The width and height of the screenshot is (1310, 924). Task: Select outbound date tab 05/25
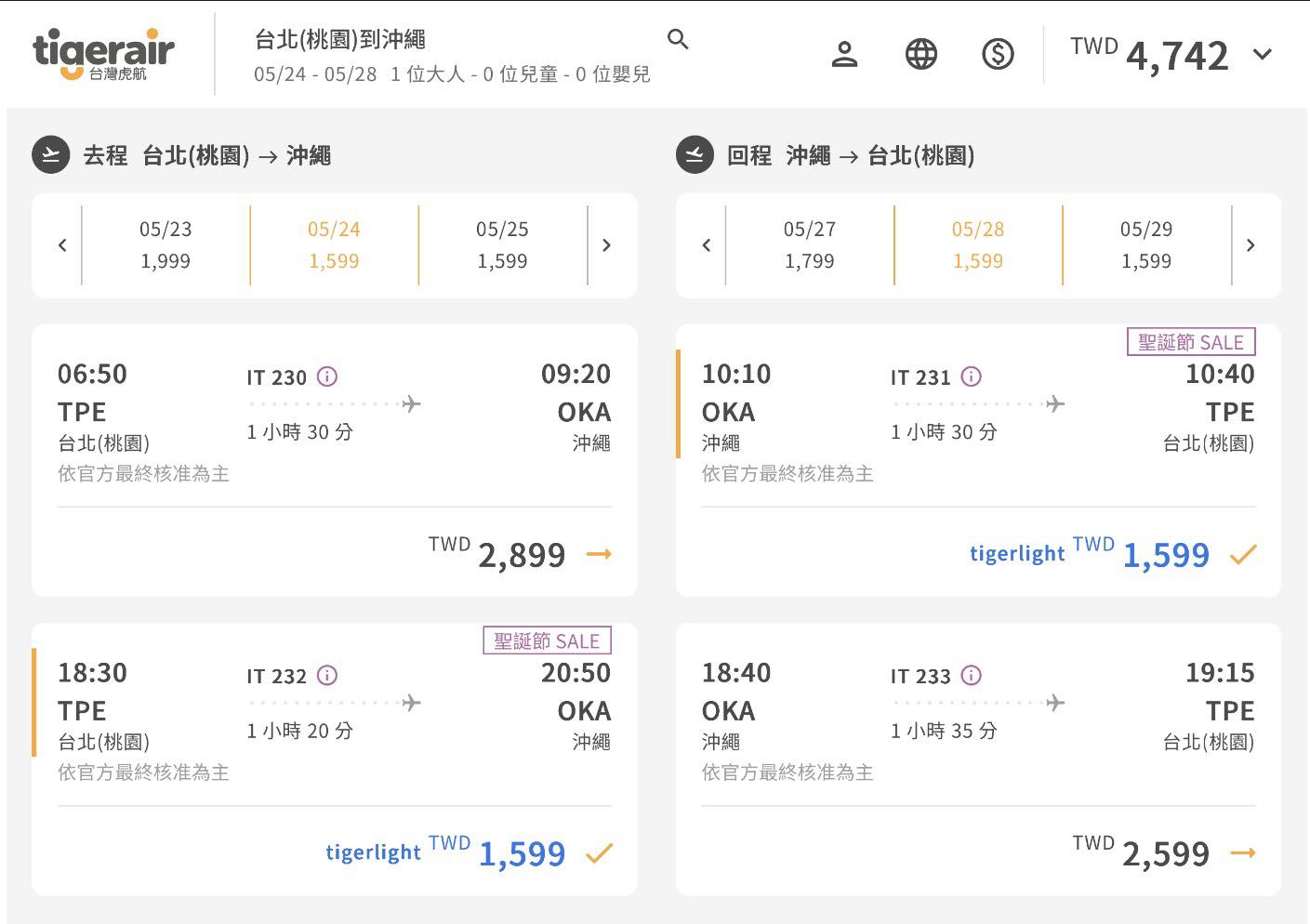tap(502, 245)
